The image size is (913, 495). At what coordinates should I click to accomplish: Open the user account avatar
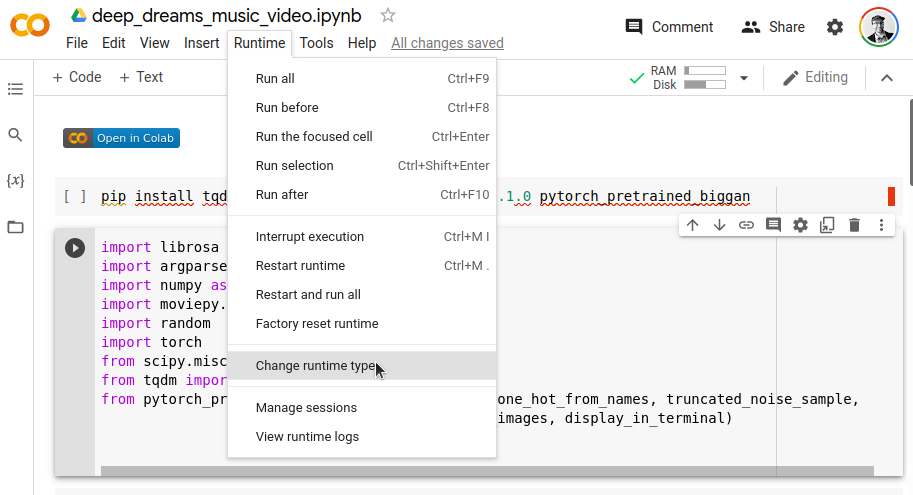[879, 27]
